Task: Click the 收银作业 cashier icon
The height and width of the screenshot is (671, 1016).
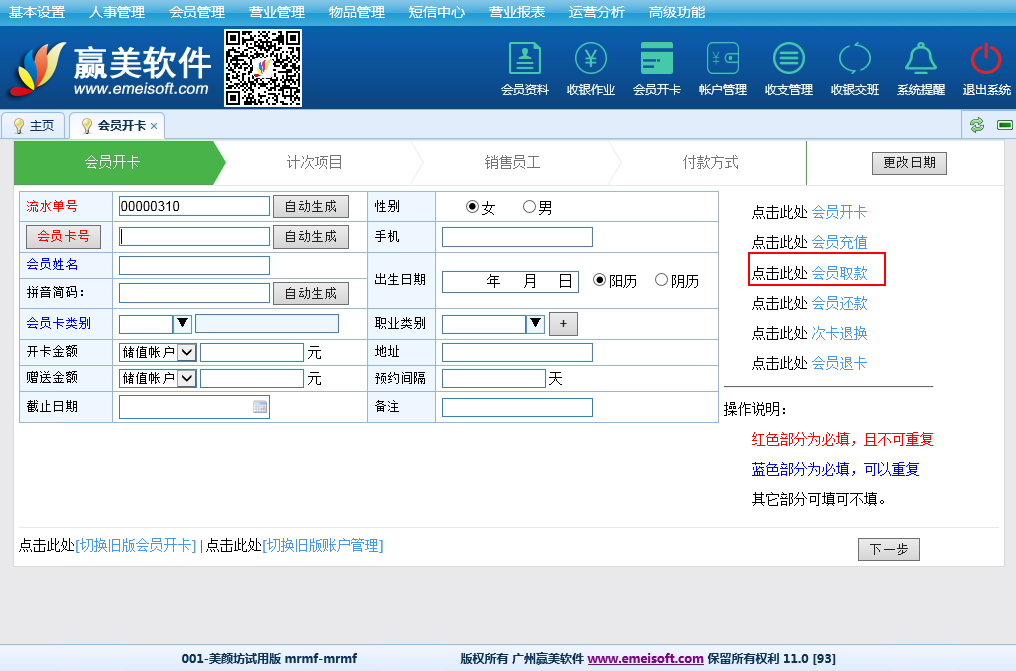Action: pyautogui.click(x=590, y=60)
